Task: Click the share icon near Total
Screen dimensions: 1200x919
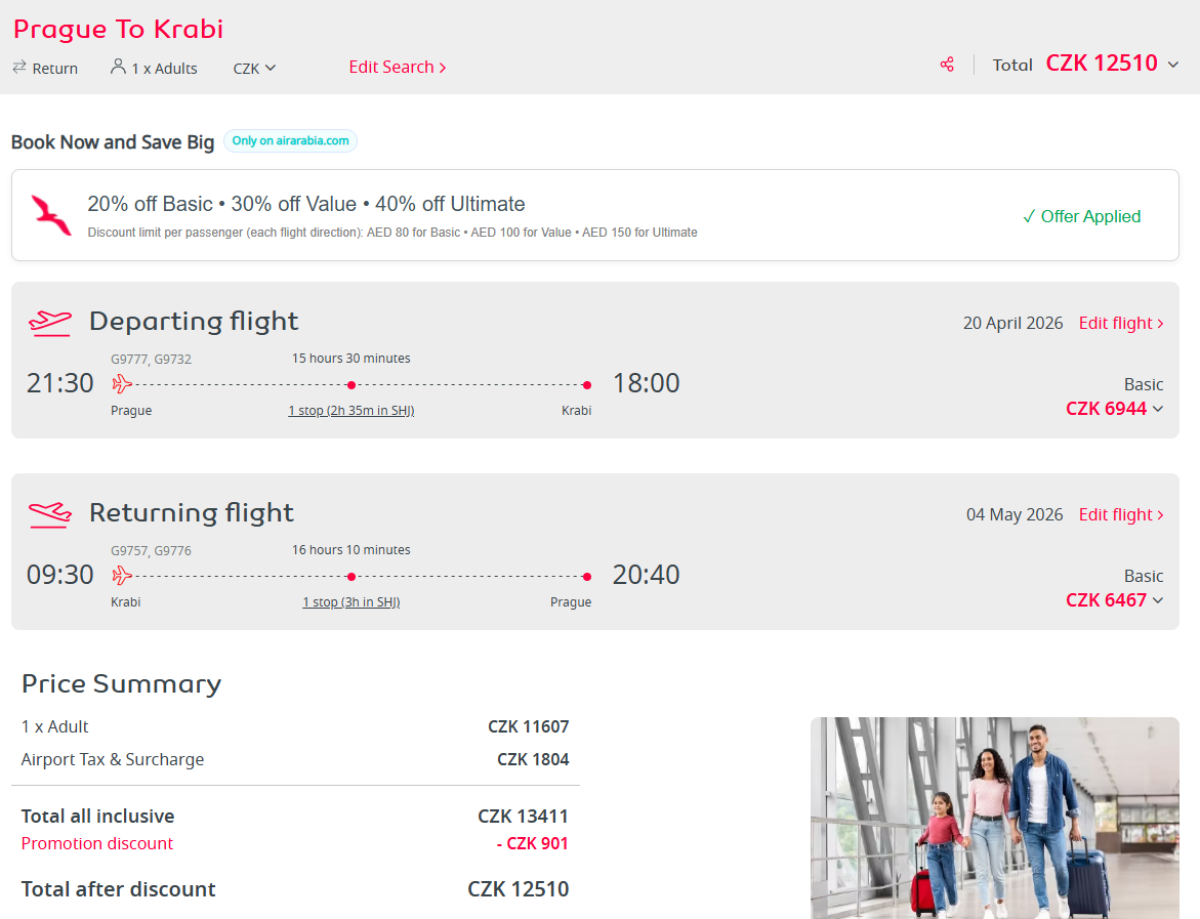Action: coord(947,65)
